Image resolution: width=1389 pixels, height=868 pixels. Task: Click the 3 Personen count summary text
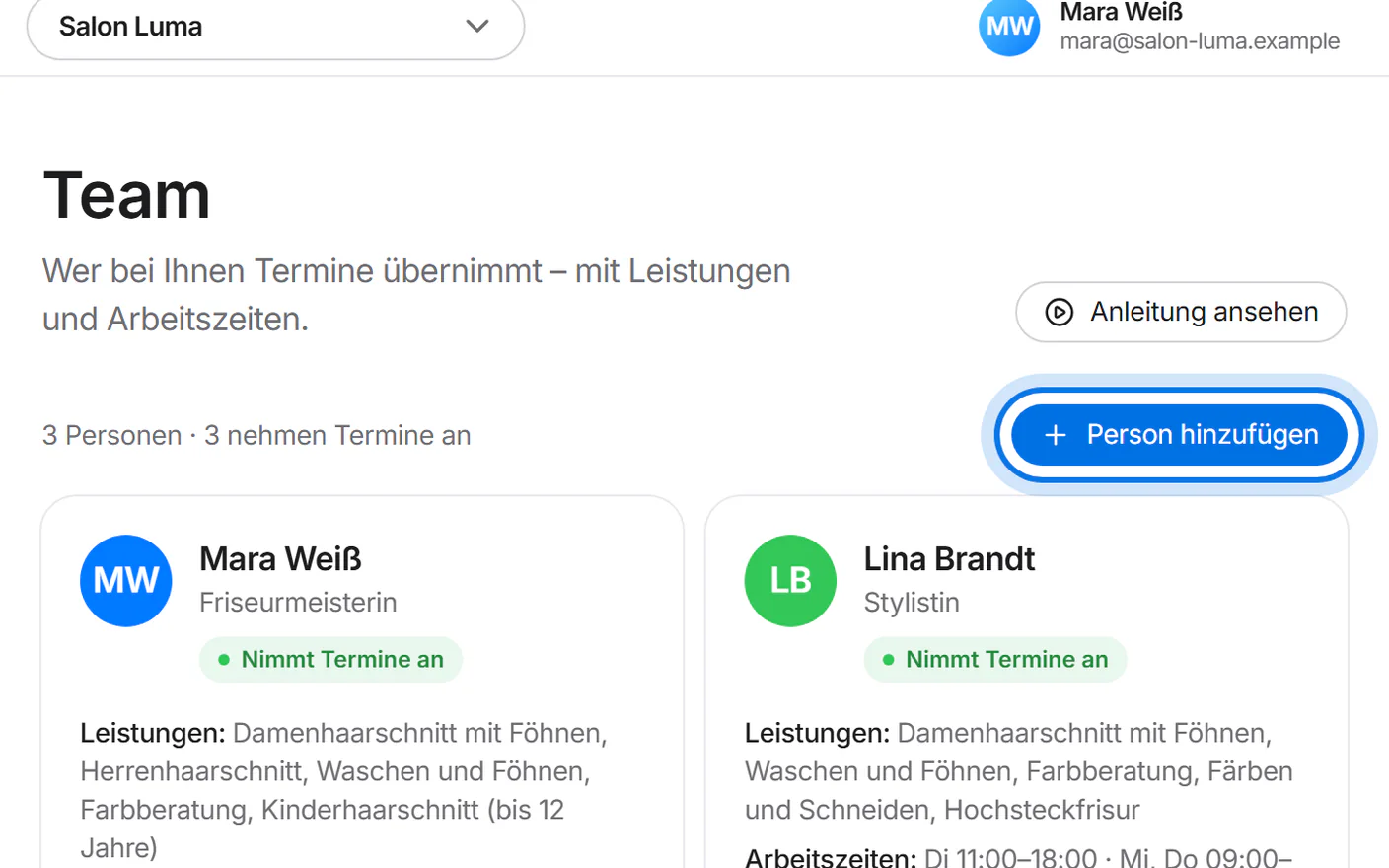[256, 435]
